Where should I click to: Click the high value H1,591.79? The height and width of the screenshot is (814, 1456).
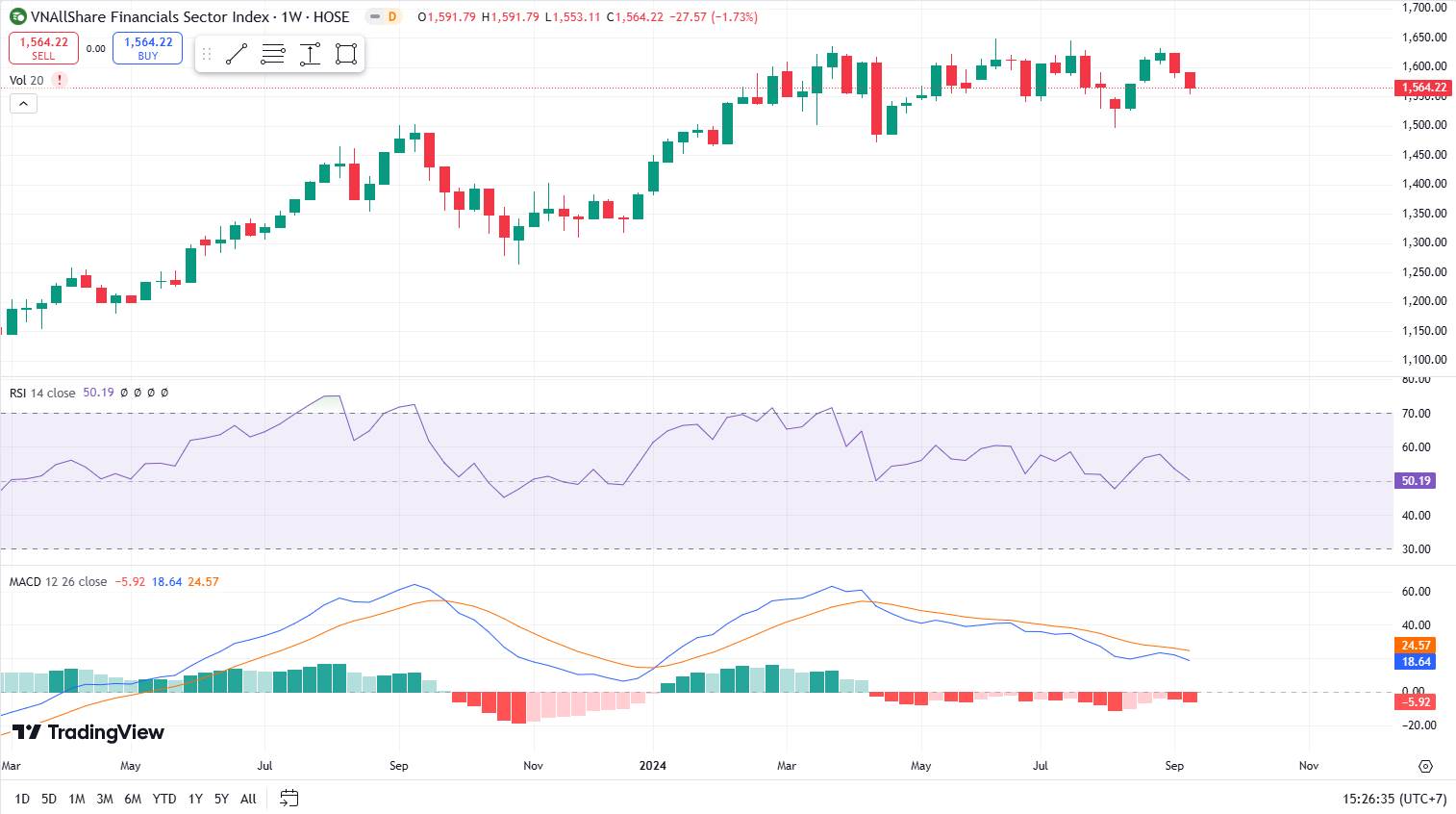click(511, 17)
